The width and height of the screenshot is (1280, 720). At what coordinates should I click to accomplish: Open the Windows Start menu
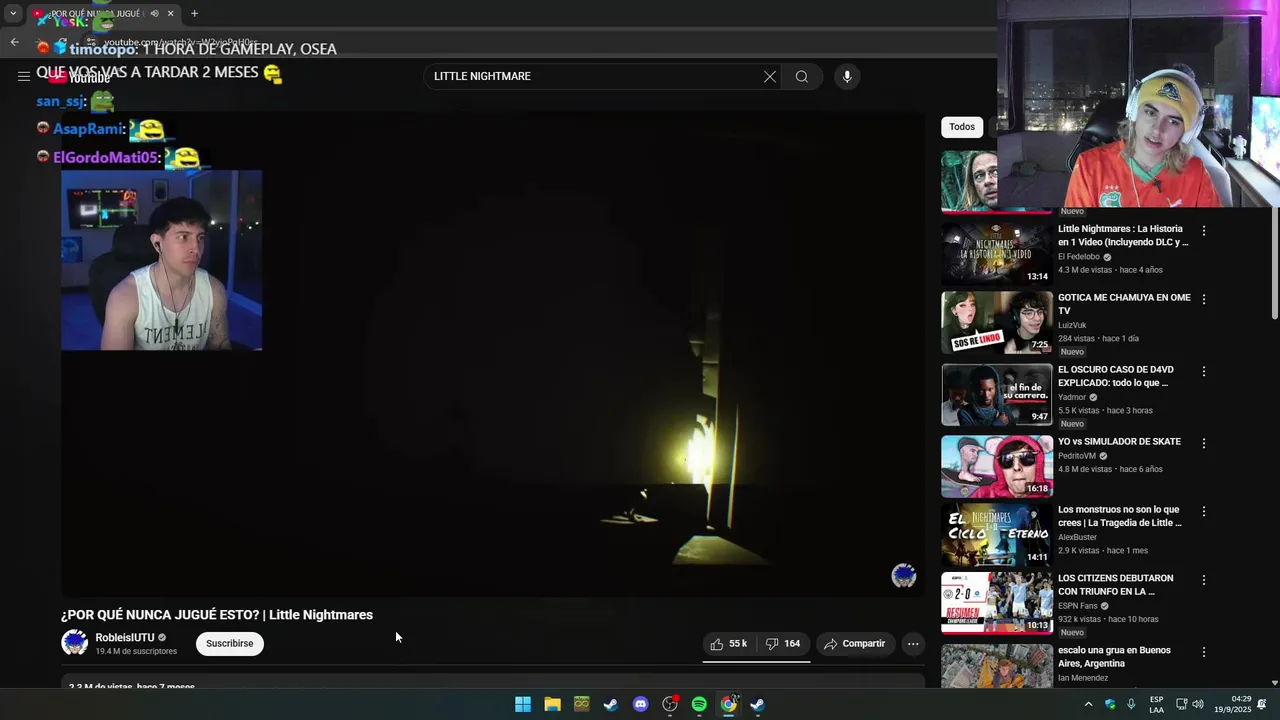point(523,704)
